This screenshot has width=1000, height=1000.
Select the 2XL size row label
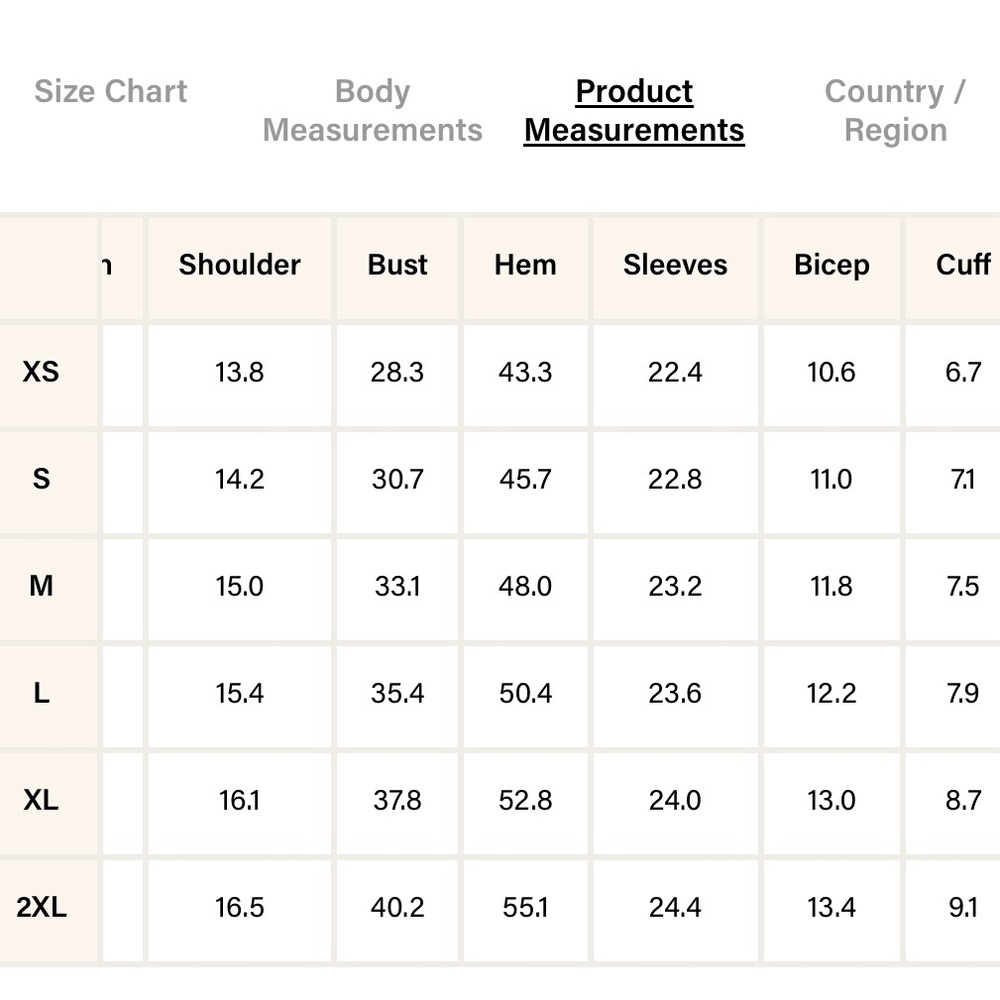point(41,908)
